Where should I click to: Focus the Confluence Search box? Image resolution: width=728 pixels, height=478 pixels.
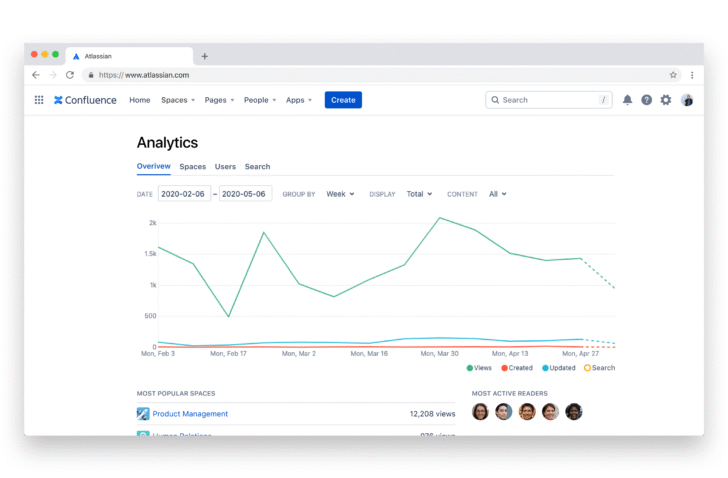point(549,100)
